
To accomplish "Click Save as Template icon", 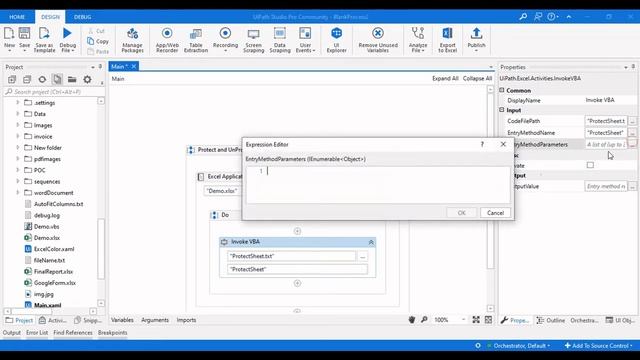I will click(x=44, y=40).
